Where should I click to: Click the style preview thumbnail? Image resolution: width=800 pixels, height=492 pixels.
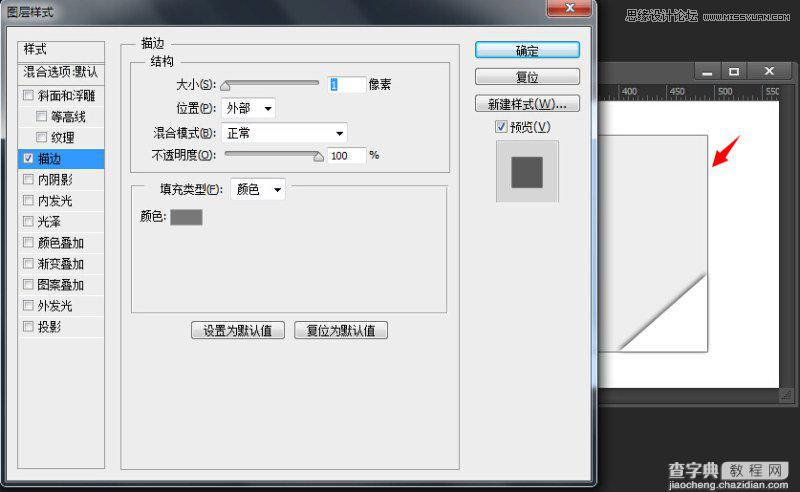pyautogui.click(x=527, y=171)
